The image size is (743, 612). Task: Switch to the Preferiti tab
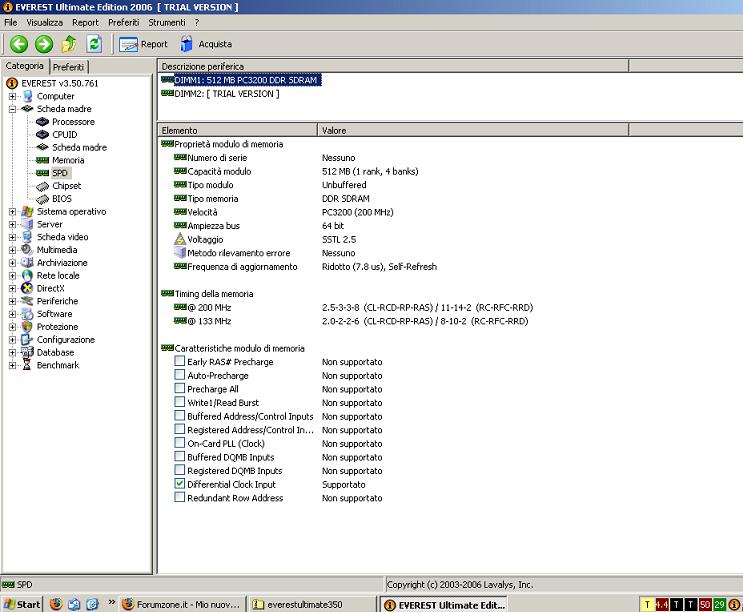[x=69, y=66]
